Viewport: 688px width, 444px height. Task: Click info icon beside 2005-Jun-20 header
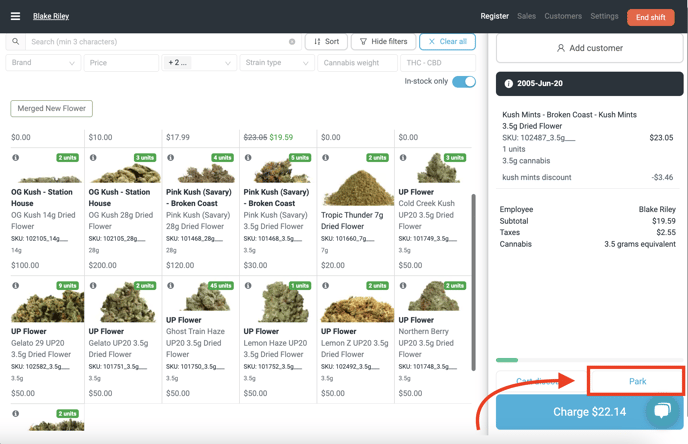508,84
